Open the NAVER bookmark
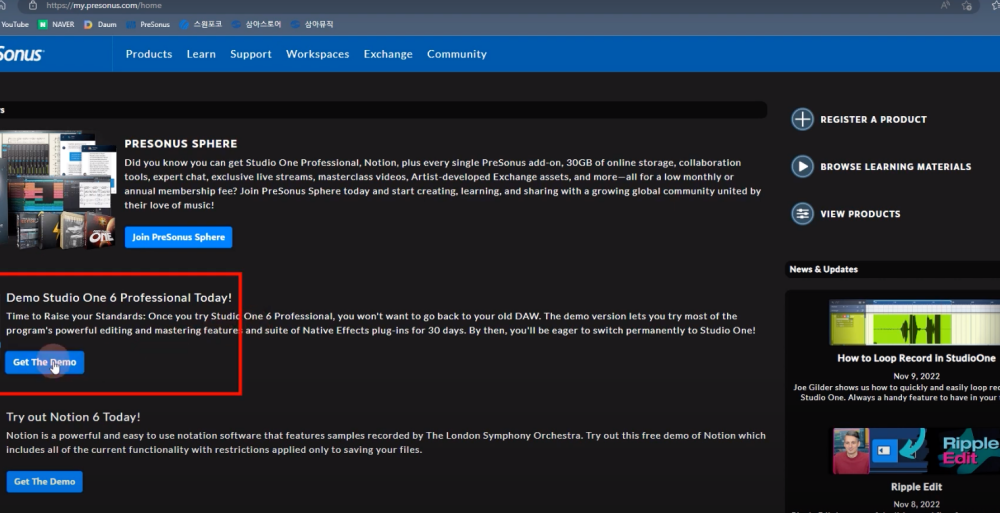Image resolution: width=1000 pixels, height=513 pixels. (x=56, y=24)
